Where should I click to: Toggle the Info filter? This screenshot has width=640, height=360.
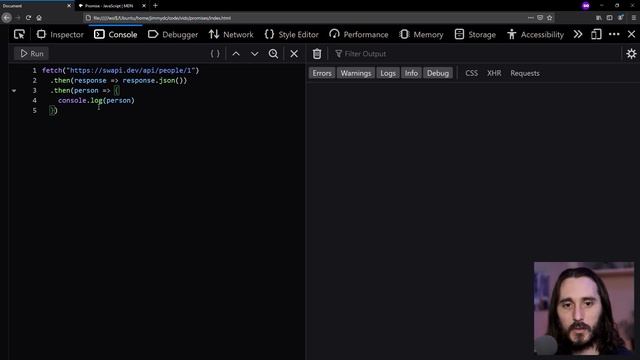click(x=411, y=73)
